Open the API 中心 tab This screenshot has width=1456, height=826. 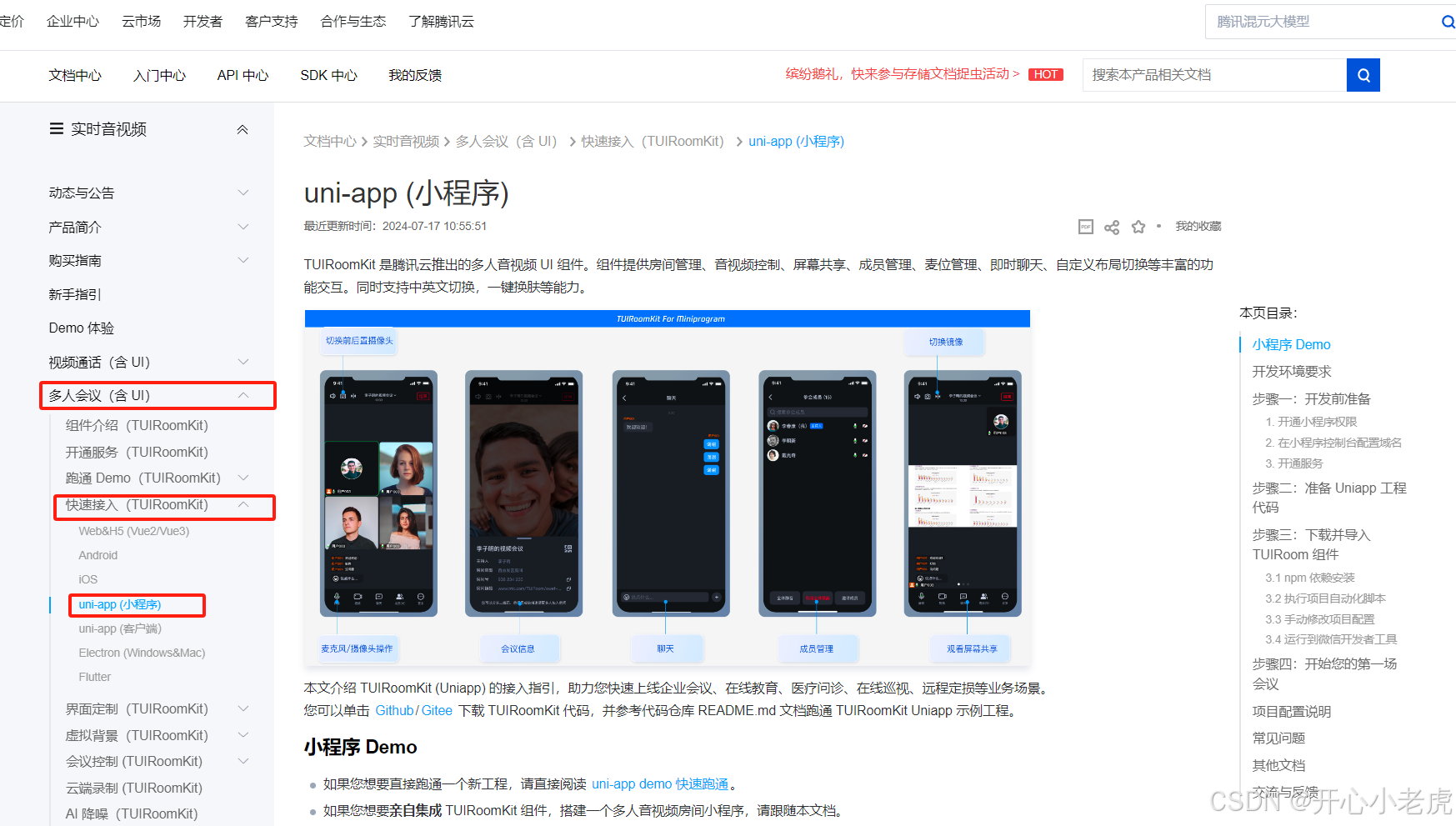point(243,75)
